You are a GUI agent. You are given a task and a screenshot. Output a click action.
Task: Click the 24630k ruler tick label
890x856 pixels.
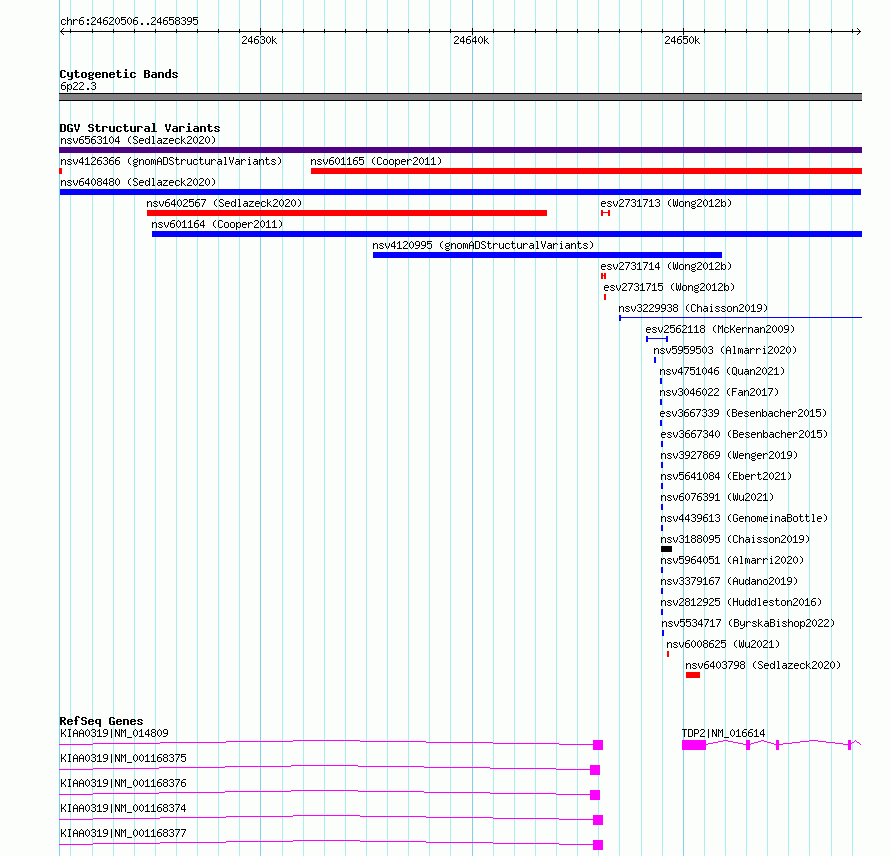pos(259,40)
